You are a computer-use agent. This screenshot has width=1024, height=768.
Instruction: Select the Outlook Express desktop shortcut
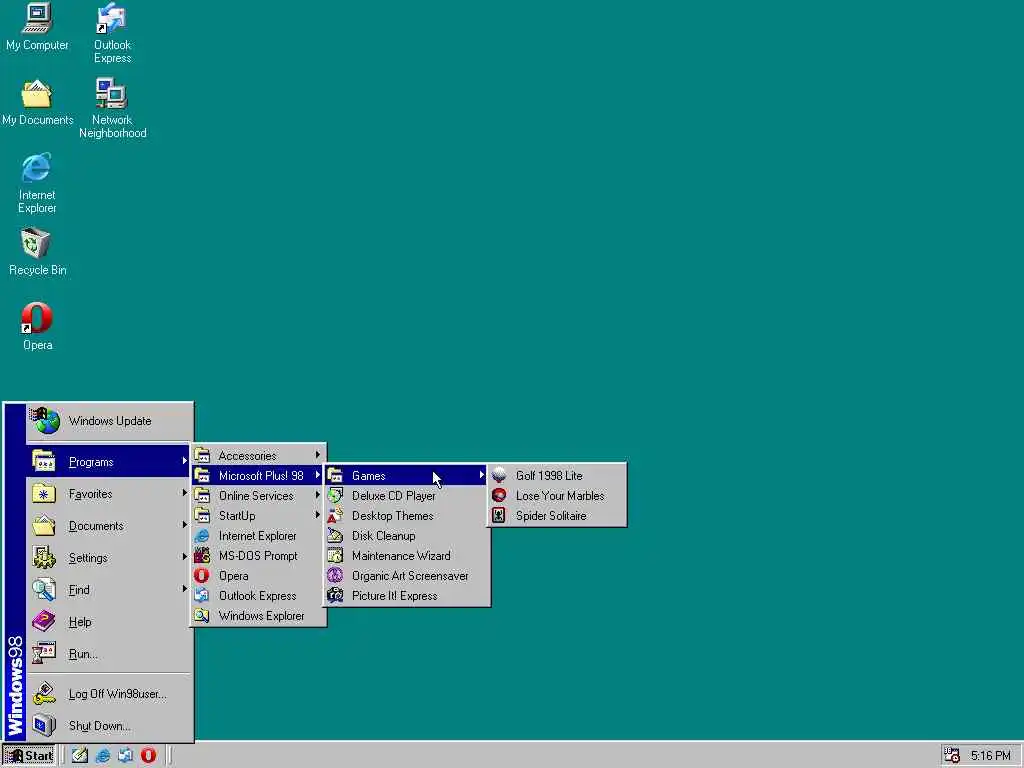[x=112, y=33]
